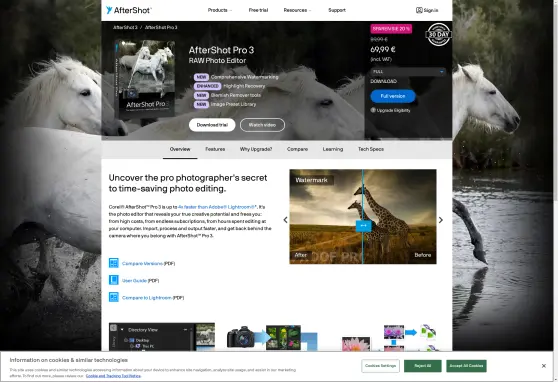Click the Watch video button
Image resolution: width=558 pixels, height=382 pixels.
(x=262, y=125)
